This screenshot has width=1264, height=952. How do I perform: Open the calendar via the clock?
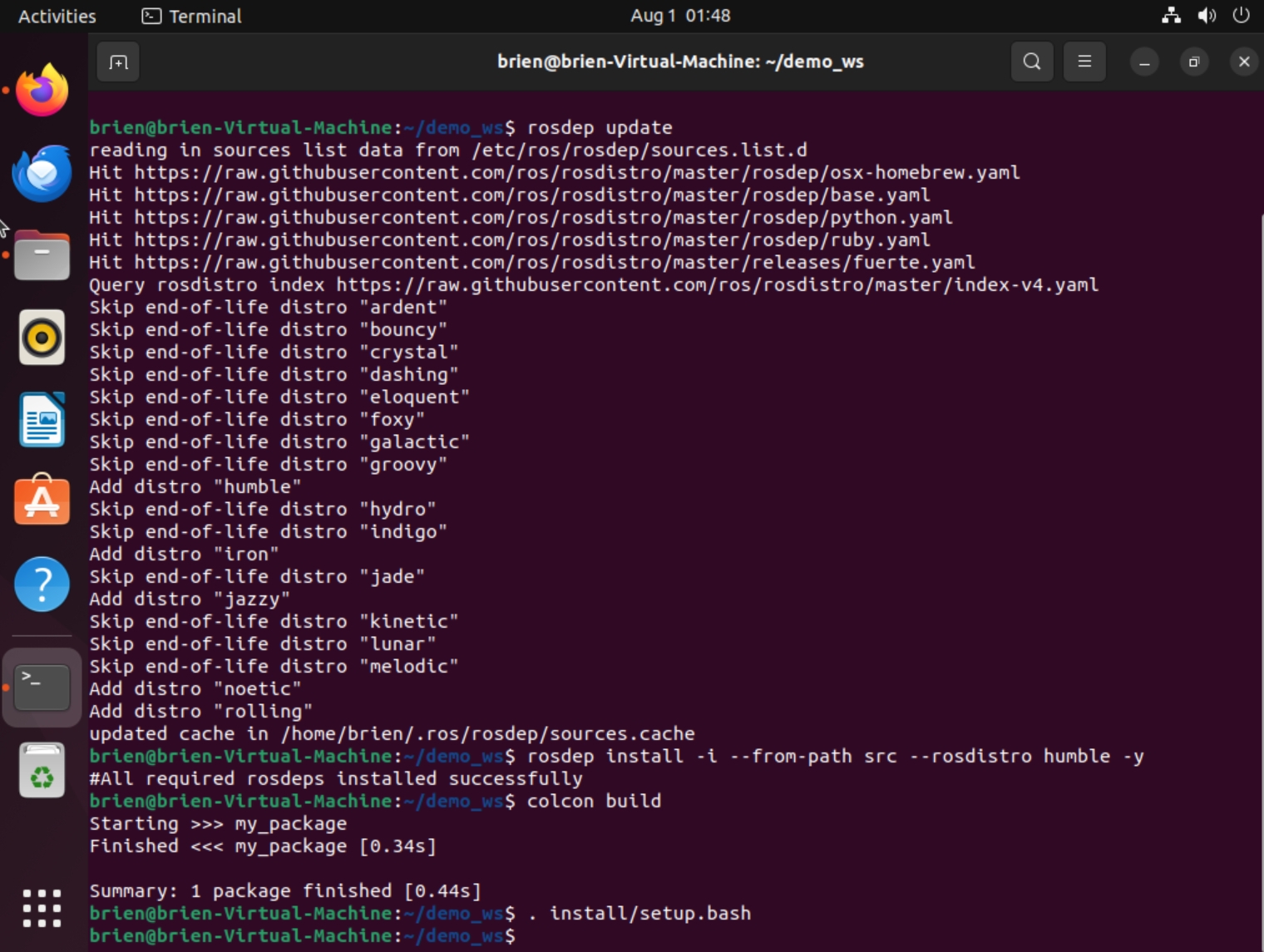pyautogui.click(x=679, y=15)
